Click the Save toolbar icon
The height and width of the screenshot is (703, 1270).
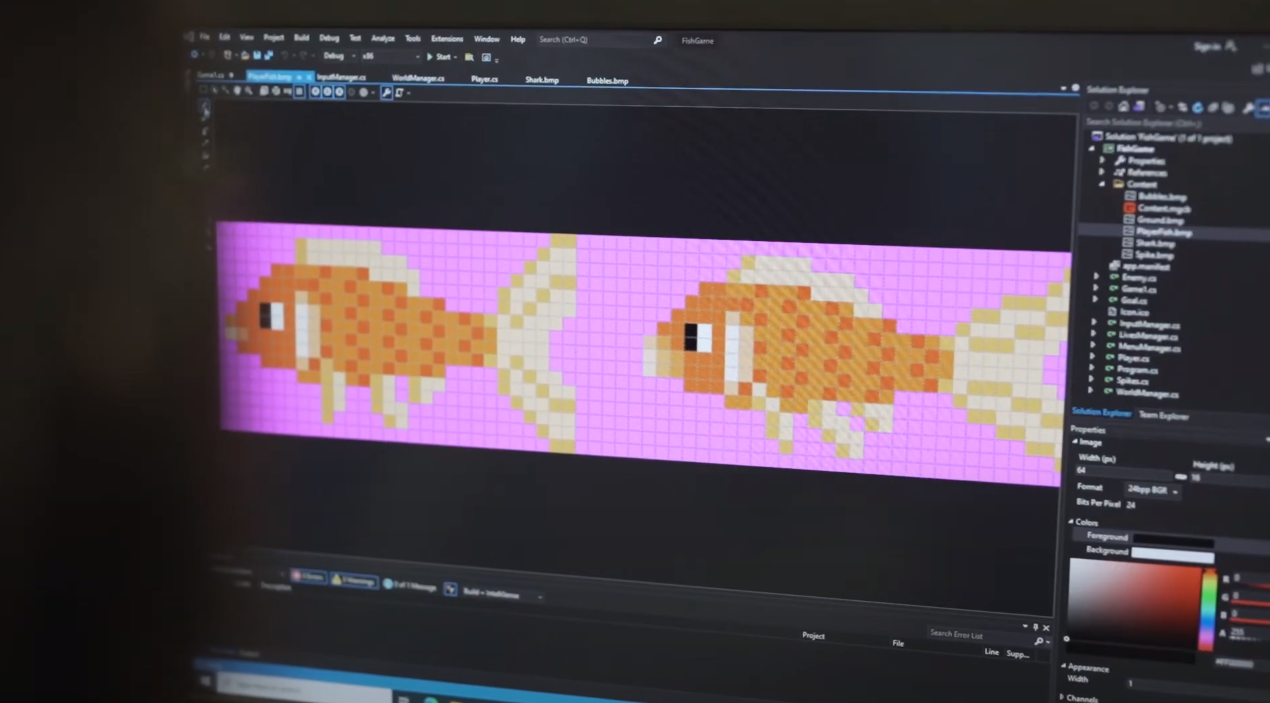(257, 56)
